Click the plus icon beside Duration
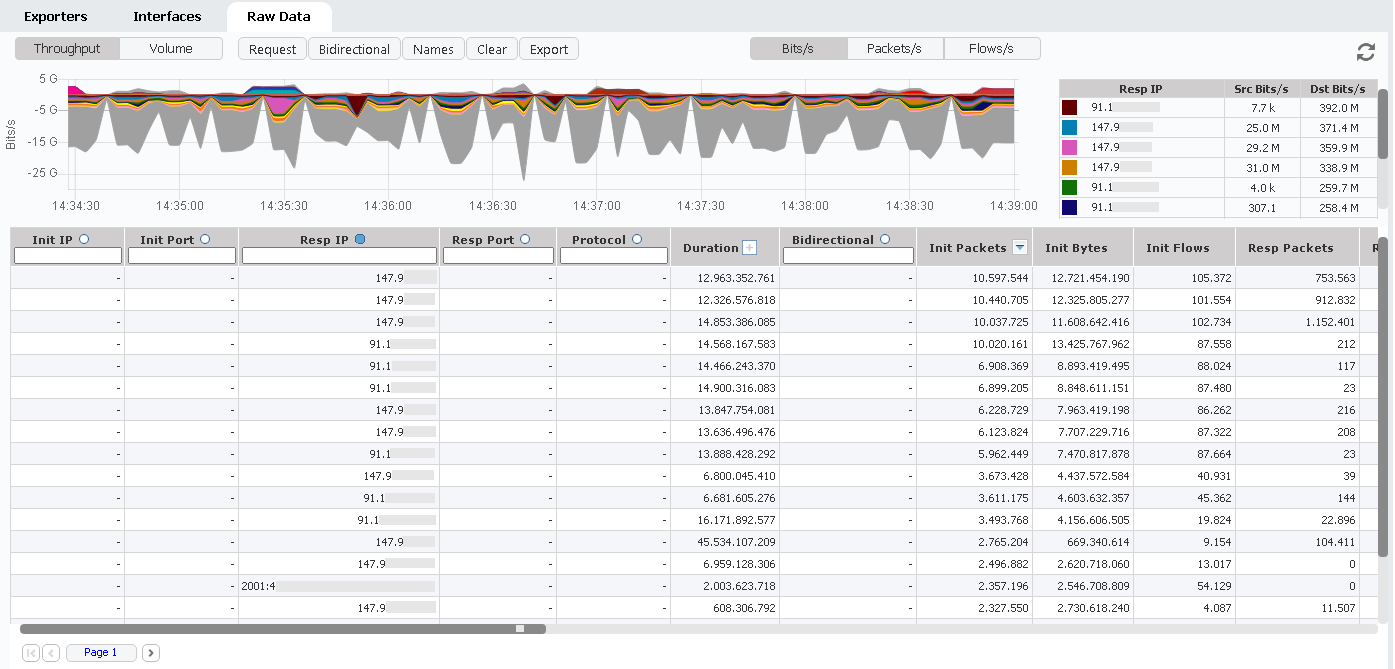 (749, 248)
